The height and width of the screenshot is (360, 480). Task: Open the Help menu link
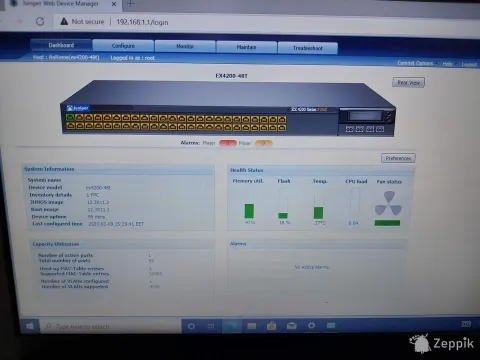(x=447, y=64)
